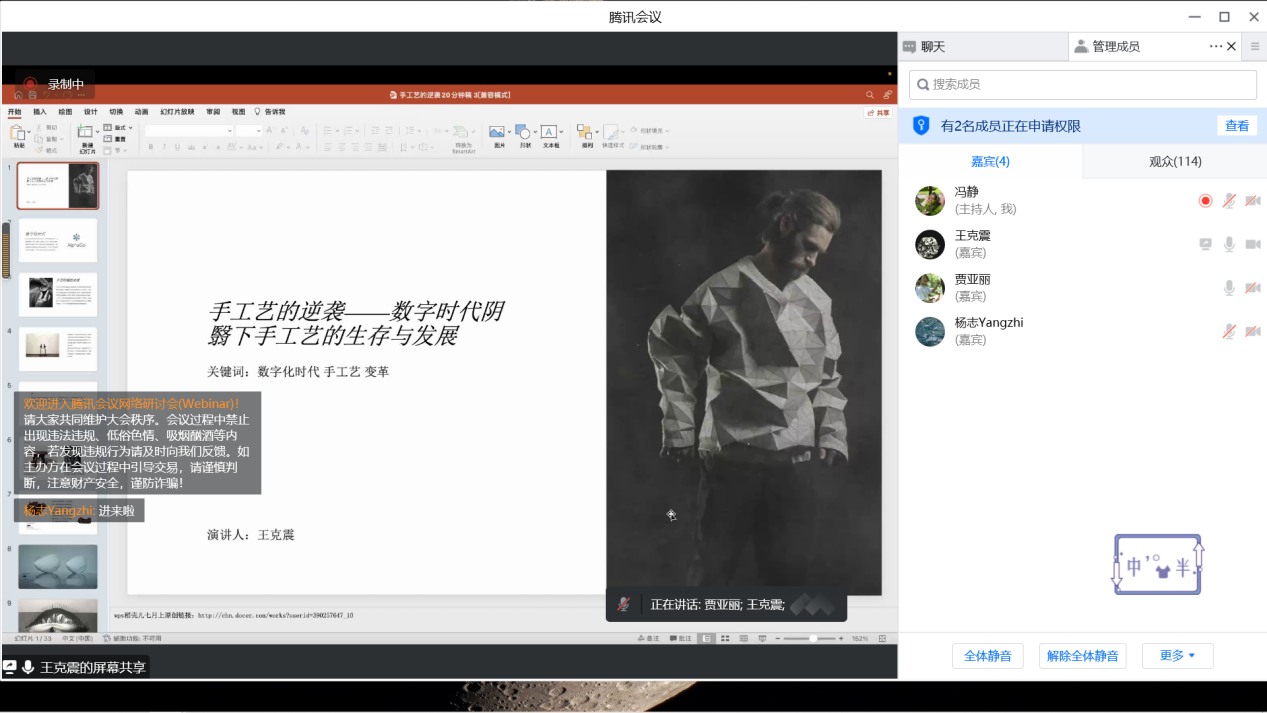Click the 搜索成员 search field
1267x713 pixels.
point(1082,85)
